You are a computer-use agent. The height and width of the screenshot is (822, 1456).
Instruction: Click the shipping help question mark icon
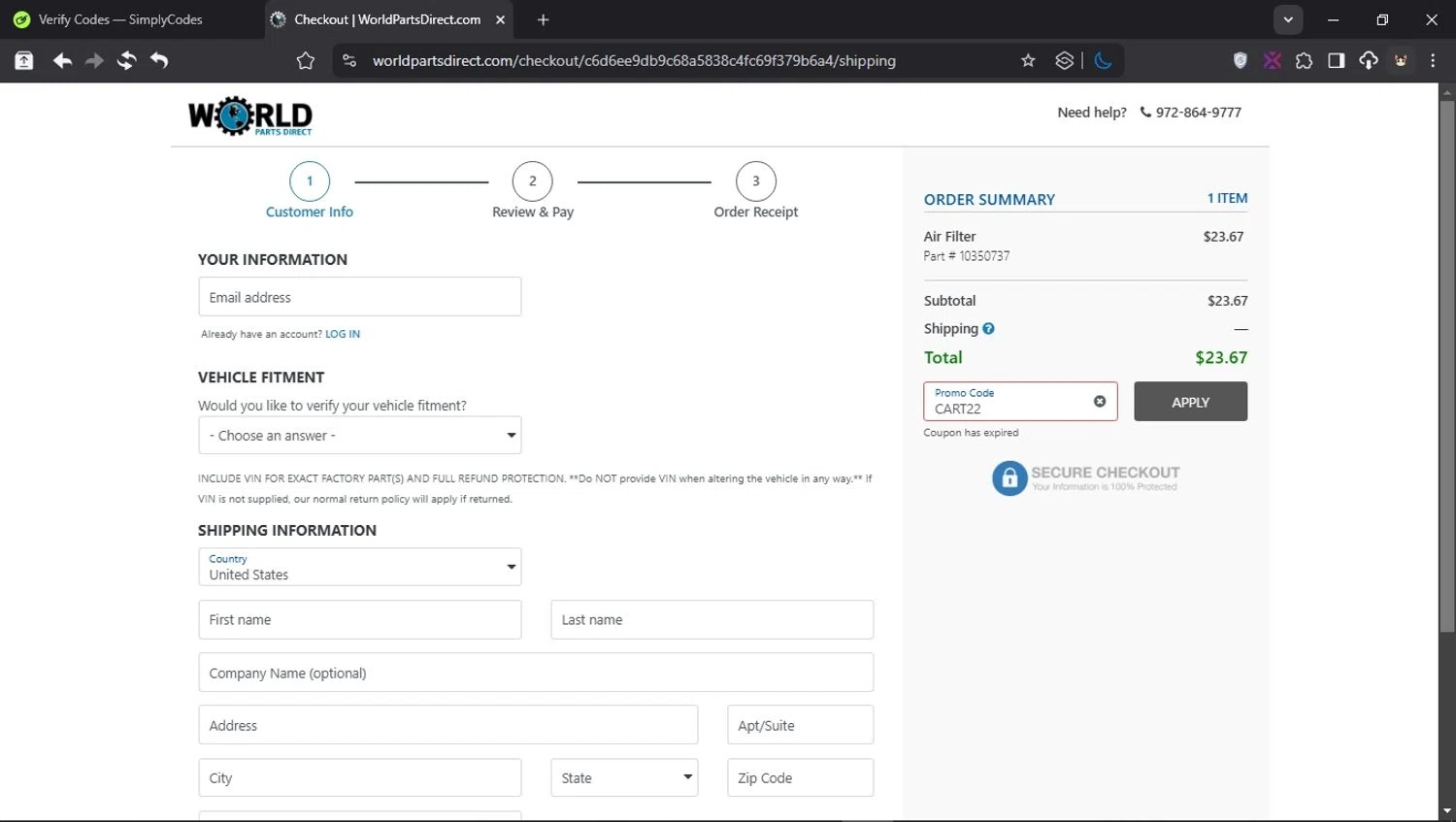tap(988, 329)
